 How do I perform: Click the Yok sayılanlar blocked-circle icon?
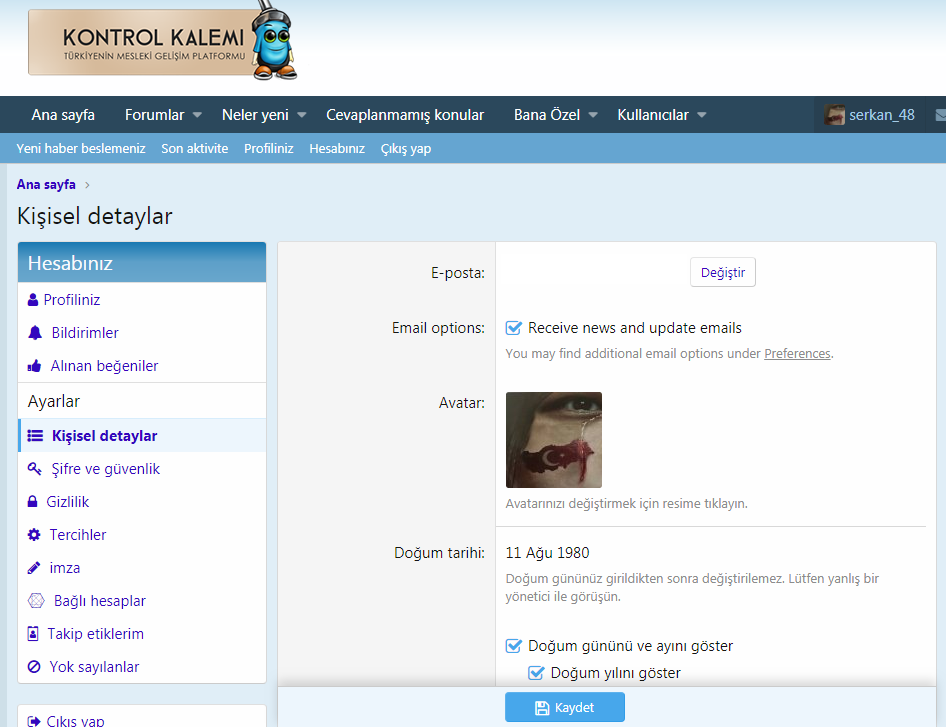tap(34, 667)
